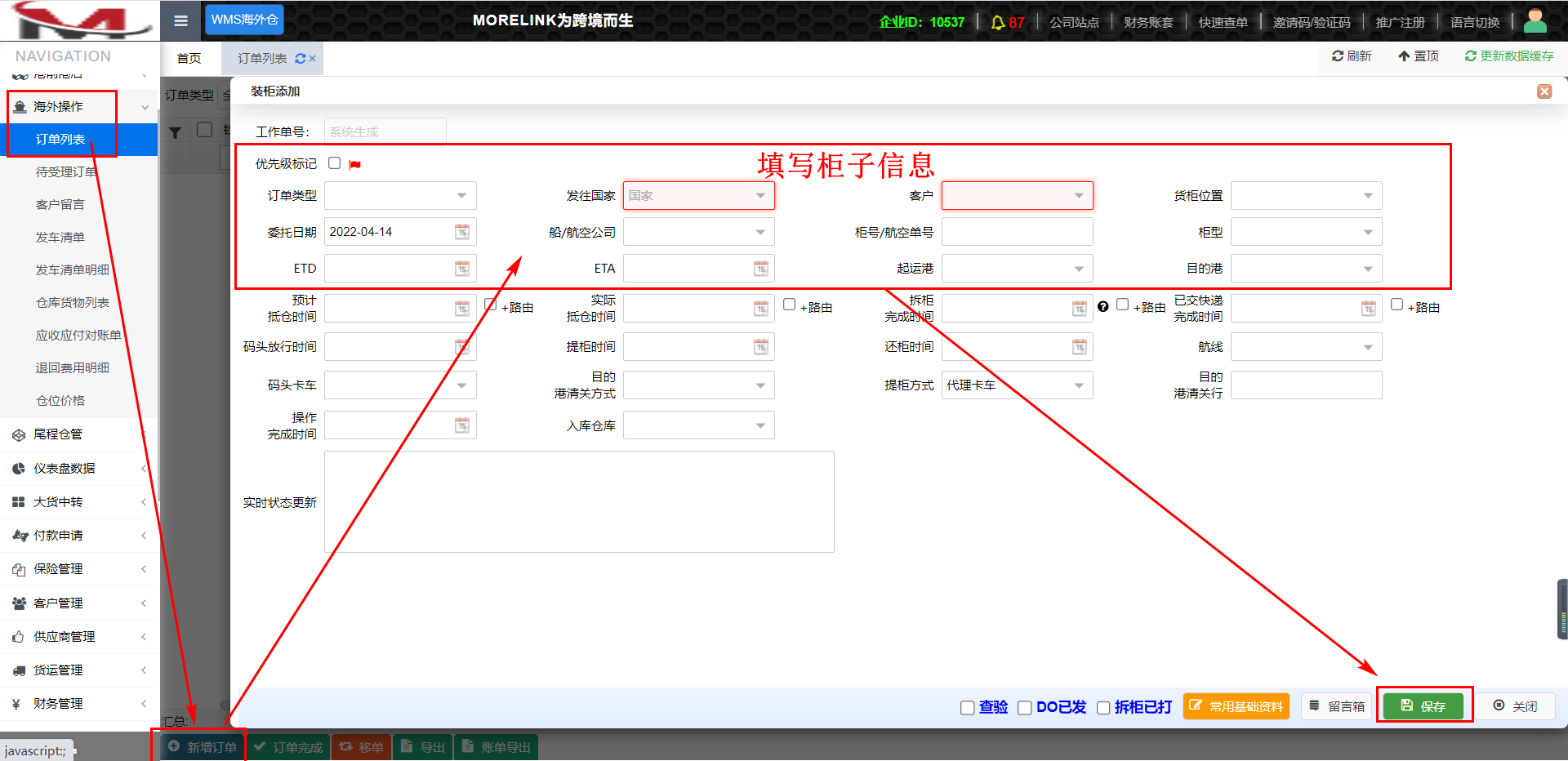Image resolution: width=1568 pixels, height=761 pixels.
Task: Enable +路由 for 实际抵仓时间
Action: click(x=790, y=305)
